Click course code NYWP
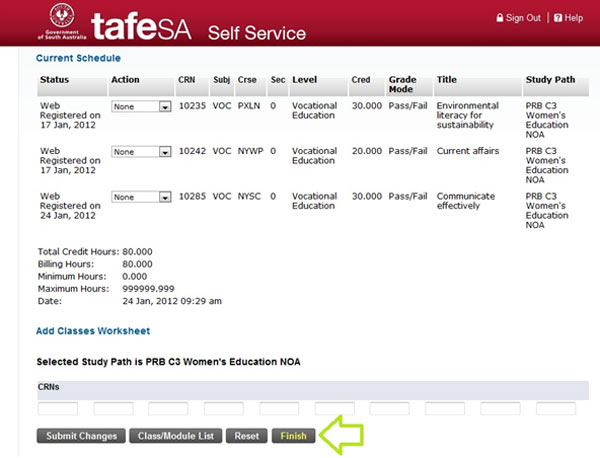The image size is (600, 458). coord(250,151)
